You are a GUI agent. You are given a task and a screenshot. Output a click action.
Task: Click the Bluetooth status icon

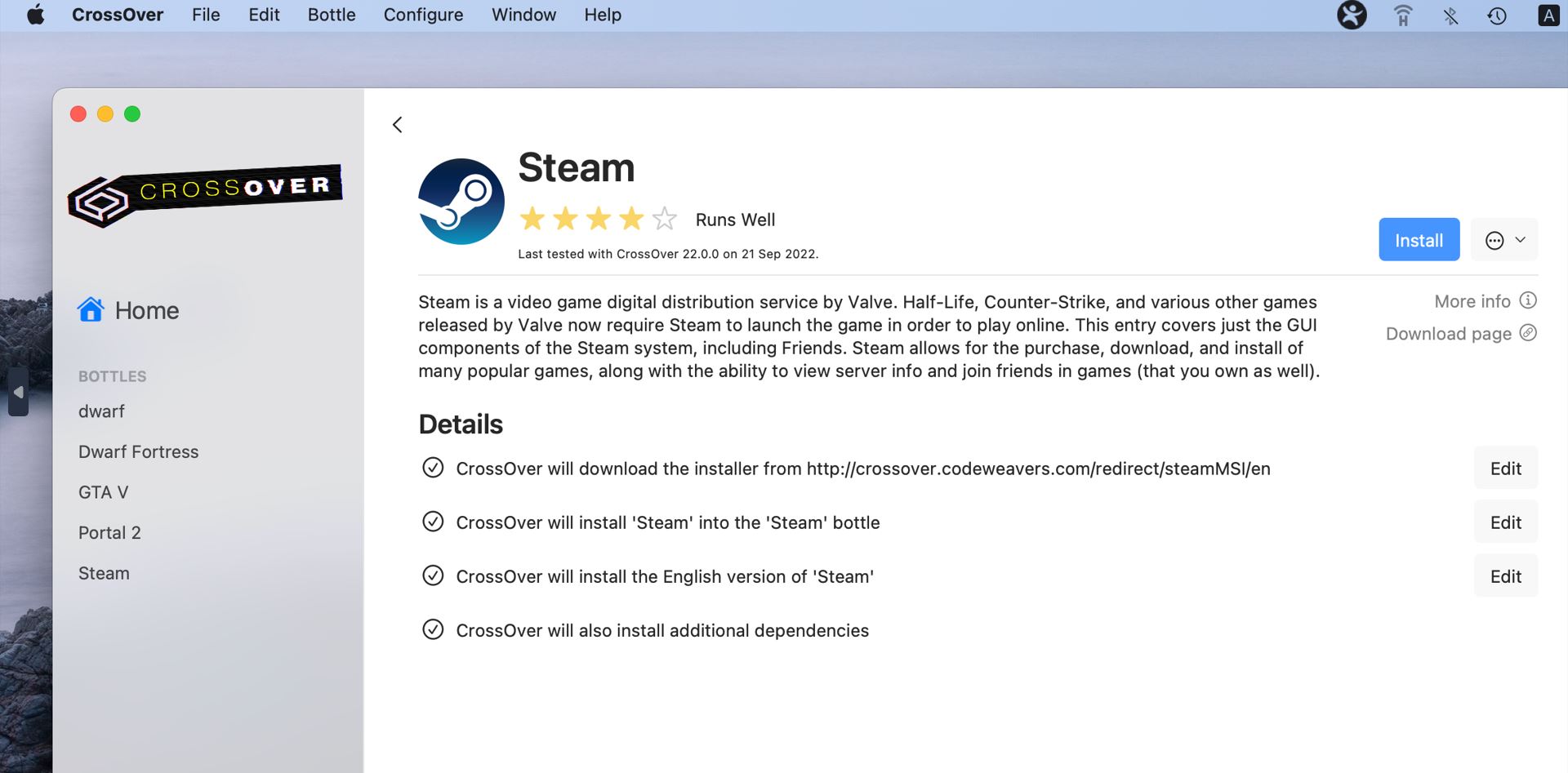[x=1450, y=16]
